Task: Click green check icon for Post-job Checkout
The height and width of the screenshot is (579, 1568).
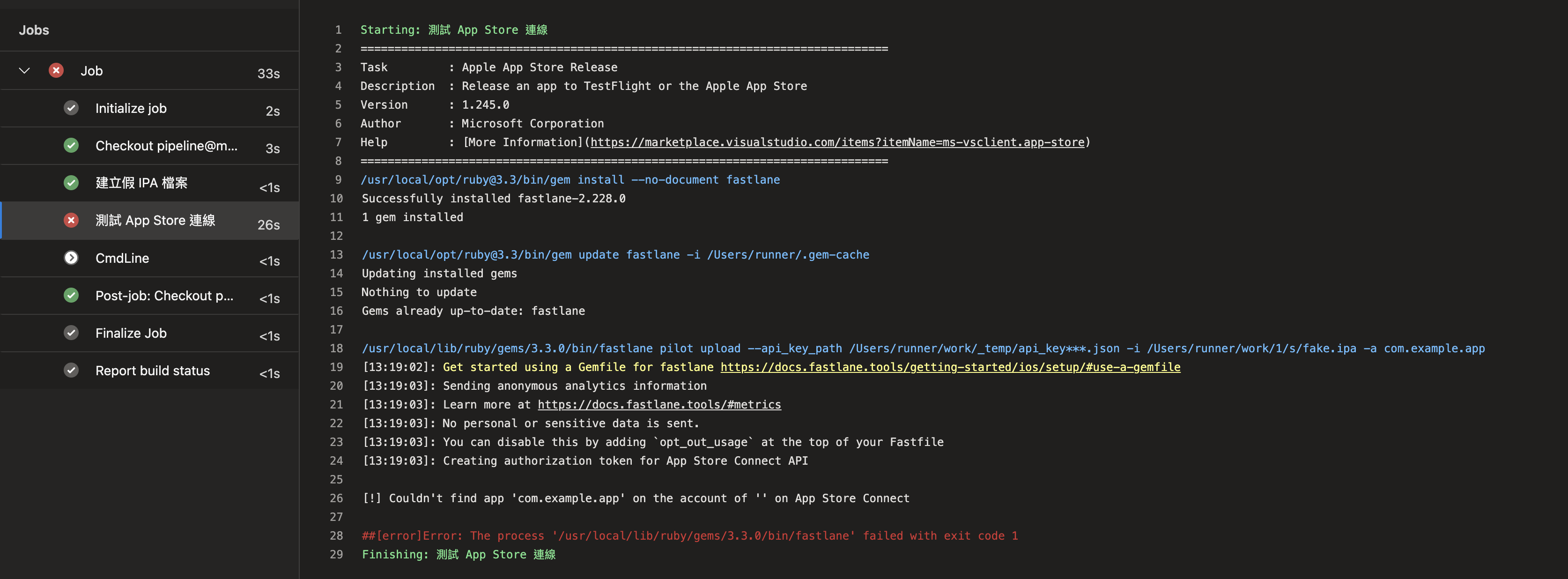Action: [x=71, y=295]
